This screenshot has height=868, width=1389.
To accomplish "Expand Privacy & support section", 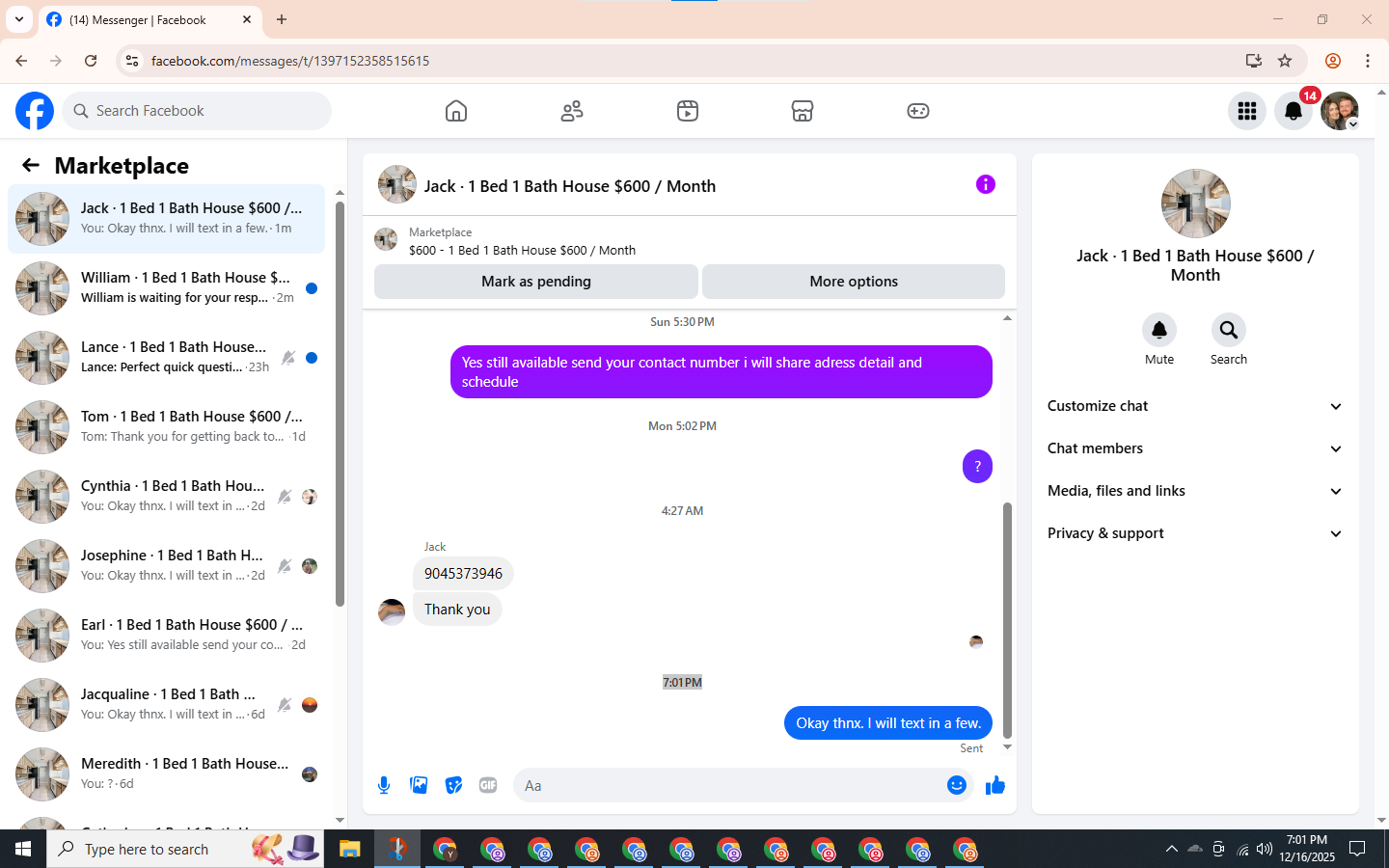I will coord(1195,533).
